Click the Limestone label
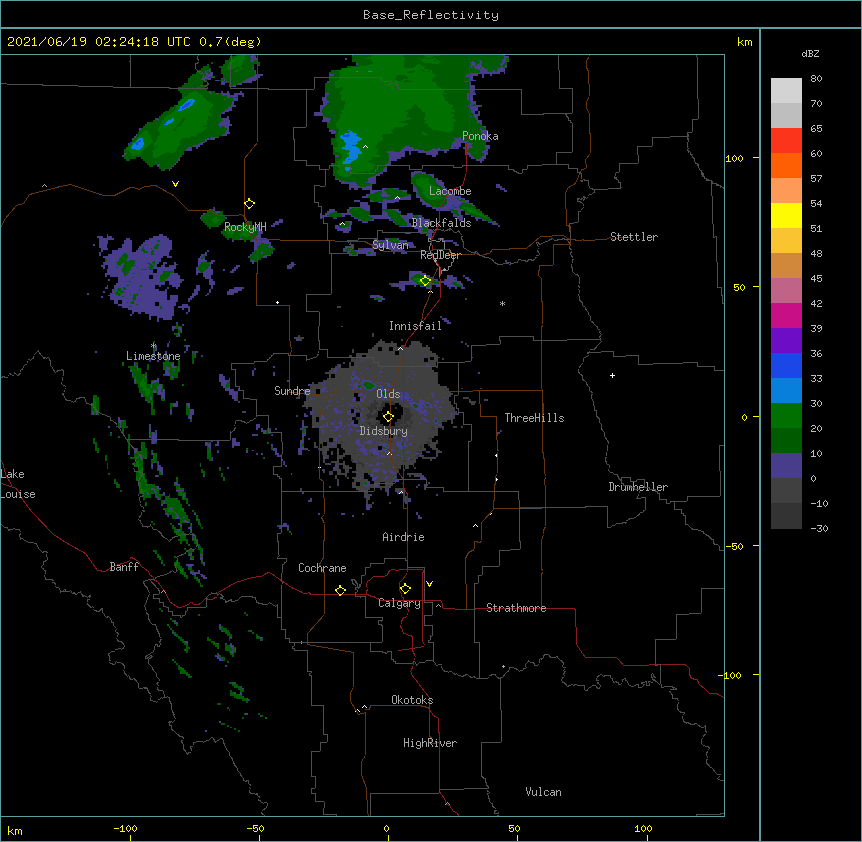Viewport: 862px width, 842px height. pos(153,356)
